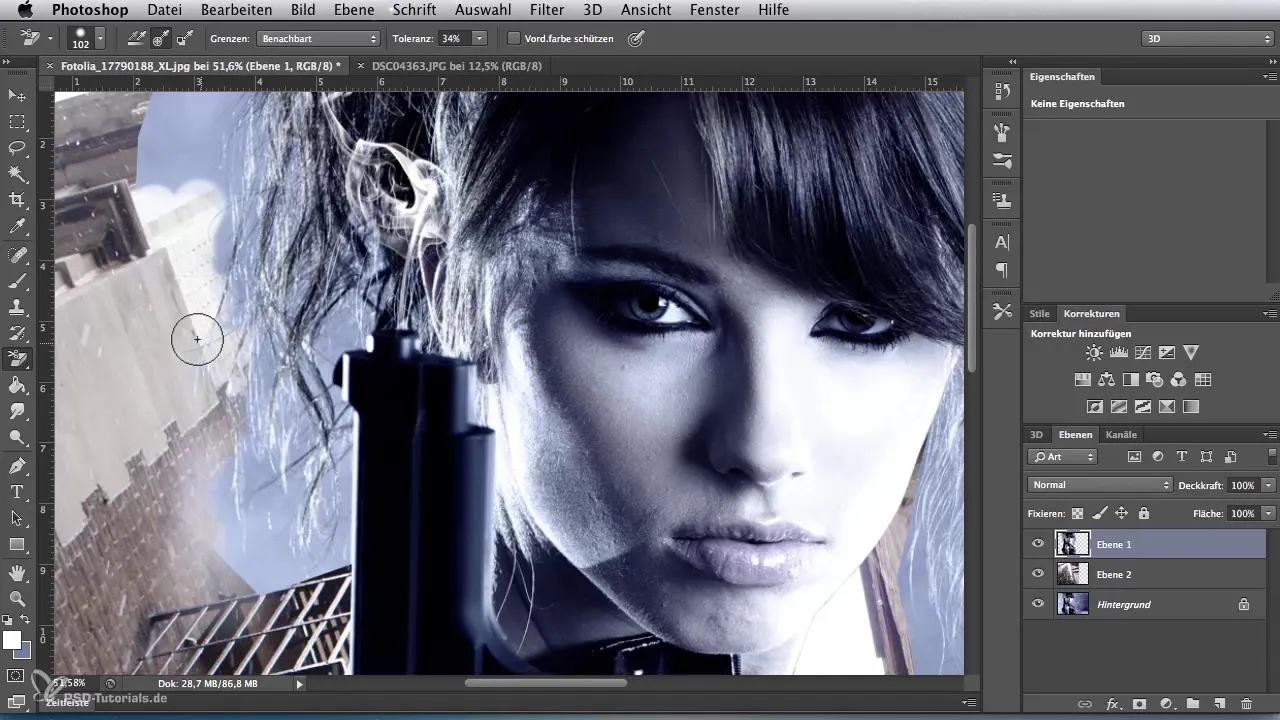Select the Zoom tool
Screen dimensions: 1280x720
pos(17,599)
